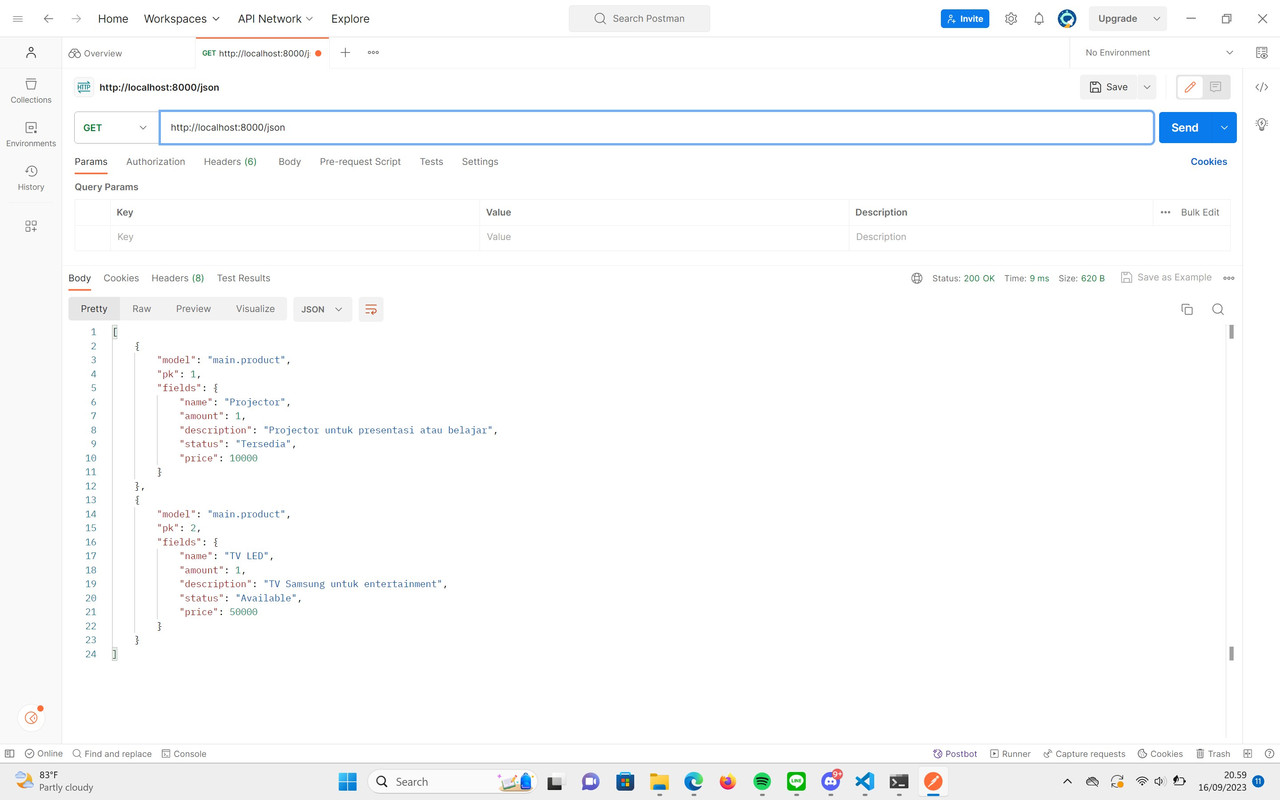
Task: Copy the response body with copy icon
Action: pyautogui.click(x=1187, y=310)
